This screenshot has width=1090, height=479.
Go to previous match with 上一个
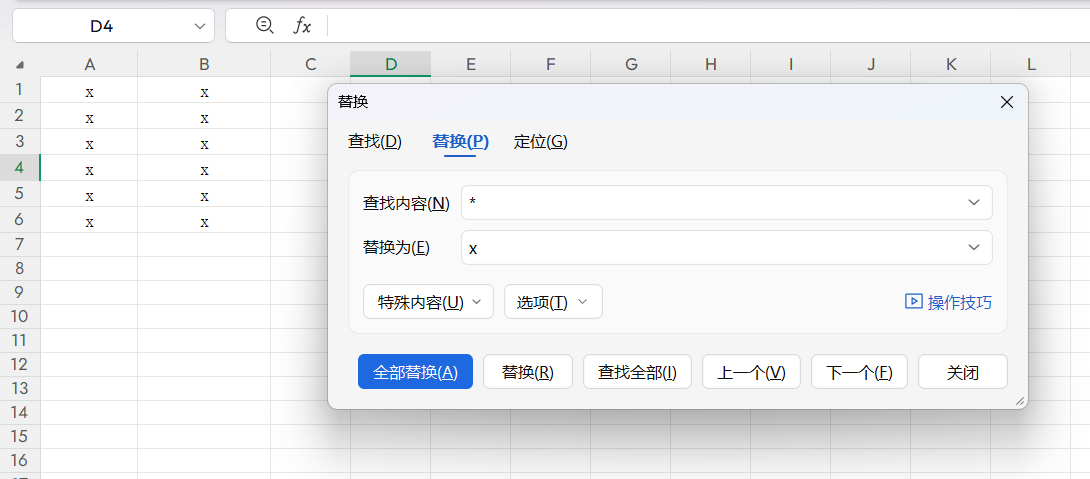(x=751, y=372)
